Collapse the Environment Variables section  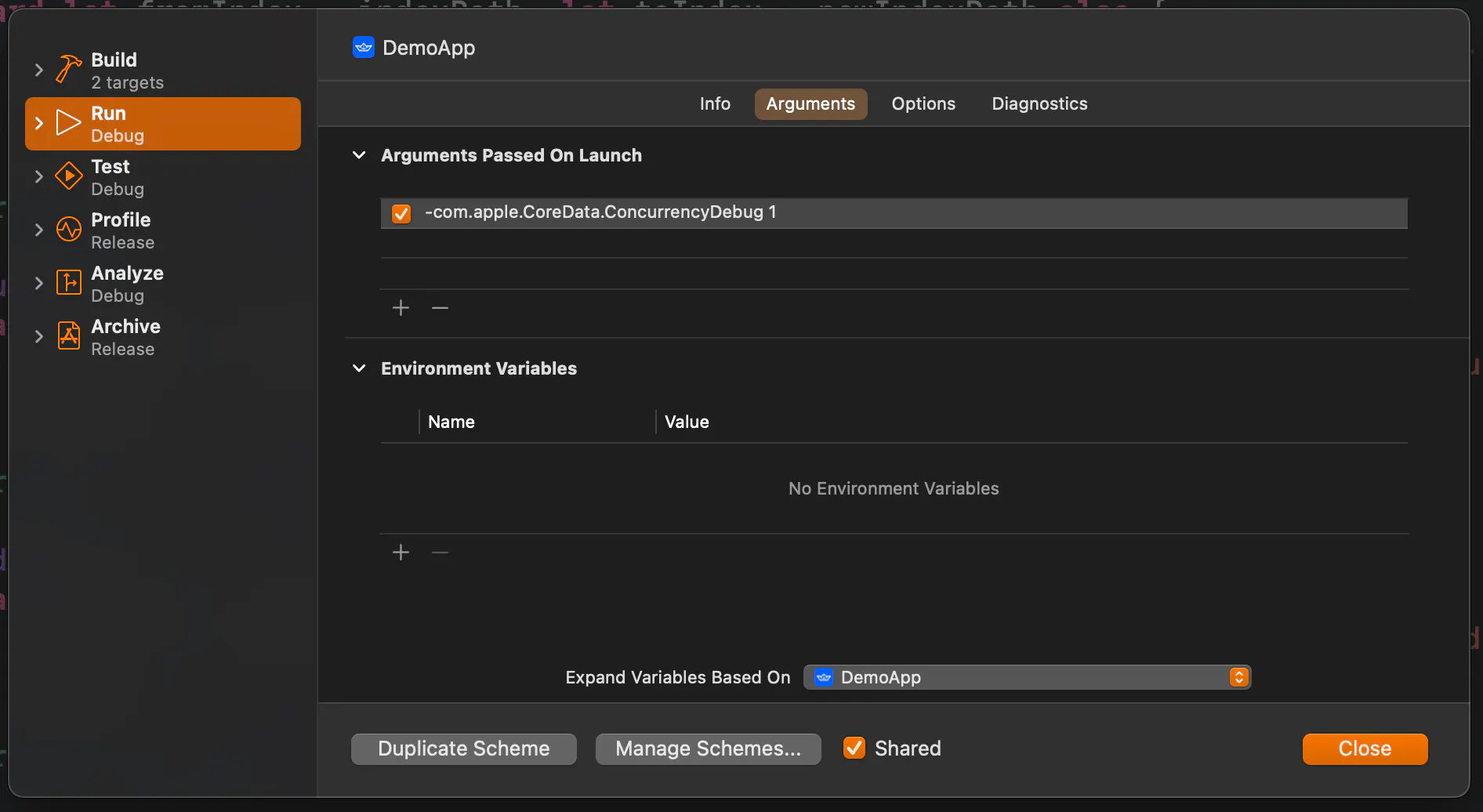click(x=359, y=368)
